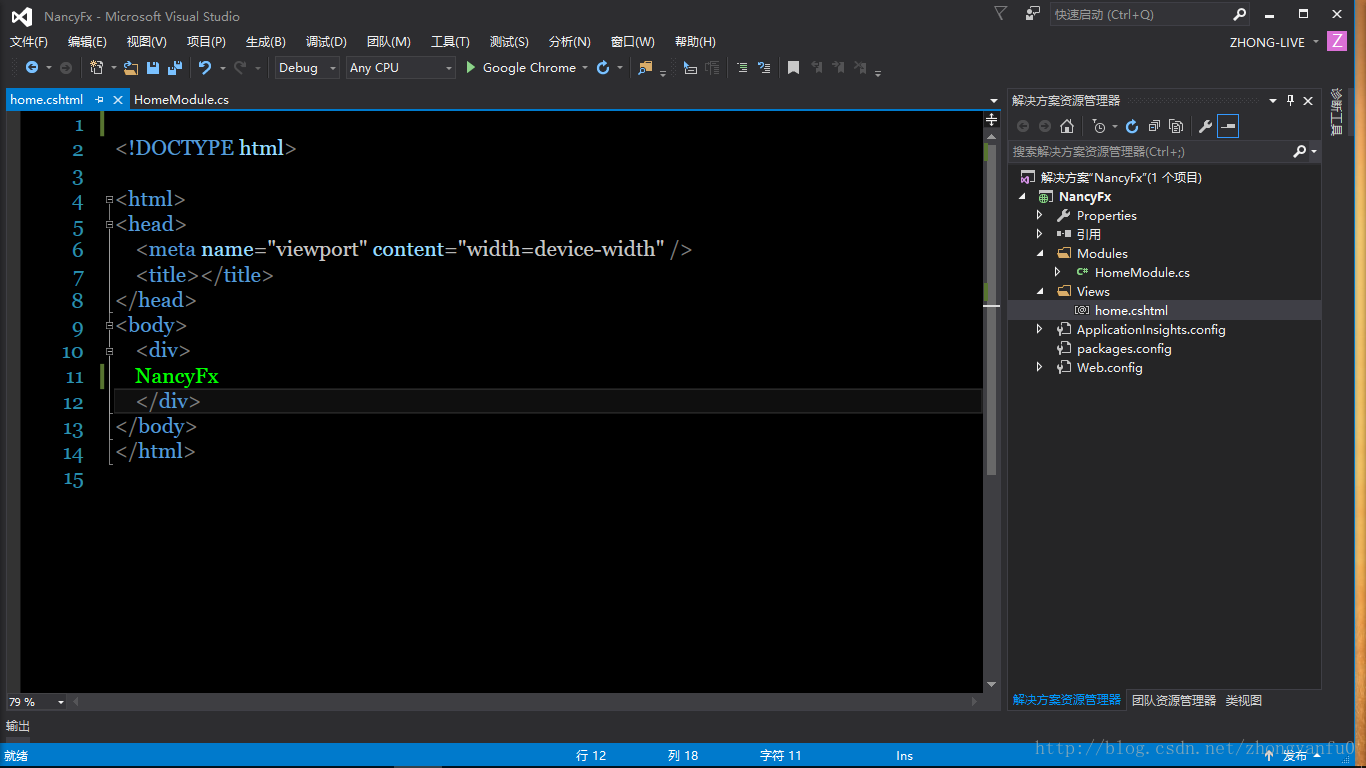Image resolution: width=1366 pixels, height=768 pixels.
Task: Open the 团队资源管理器 panel tab
Action: [x=1173, y=700]
